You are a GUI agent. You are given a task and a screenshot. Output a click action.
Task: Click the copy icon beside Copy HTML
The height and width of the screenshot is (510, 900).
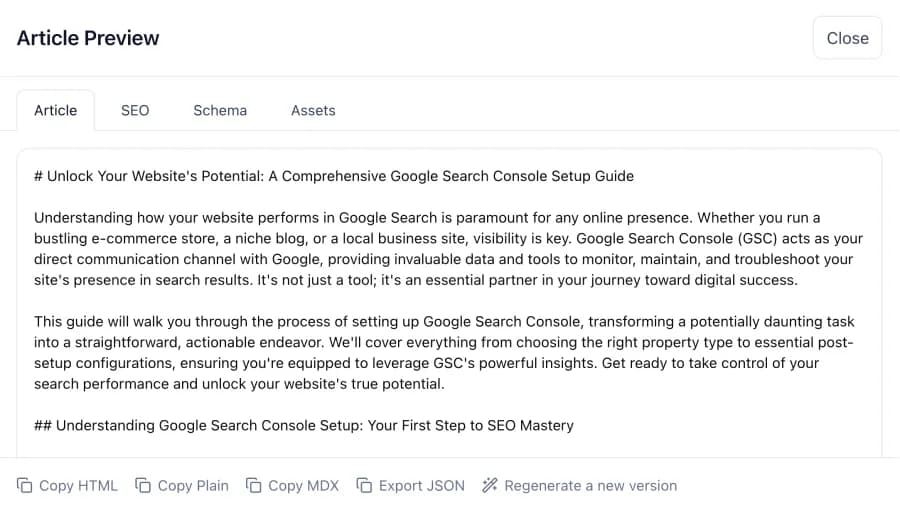(24, 485)
